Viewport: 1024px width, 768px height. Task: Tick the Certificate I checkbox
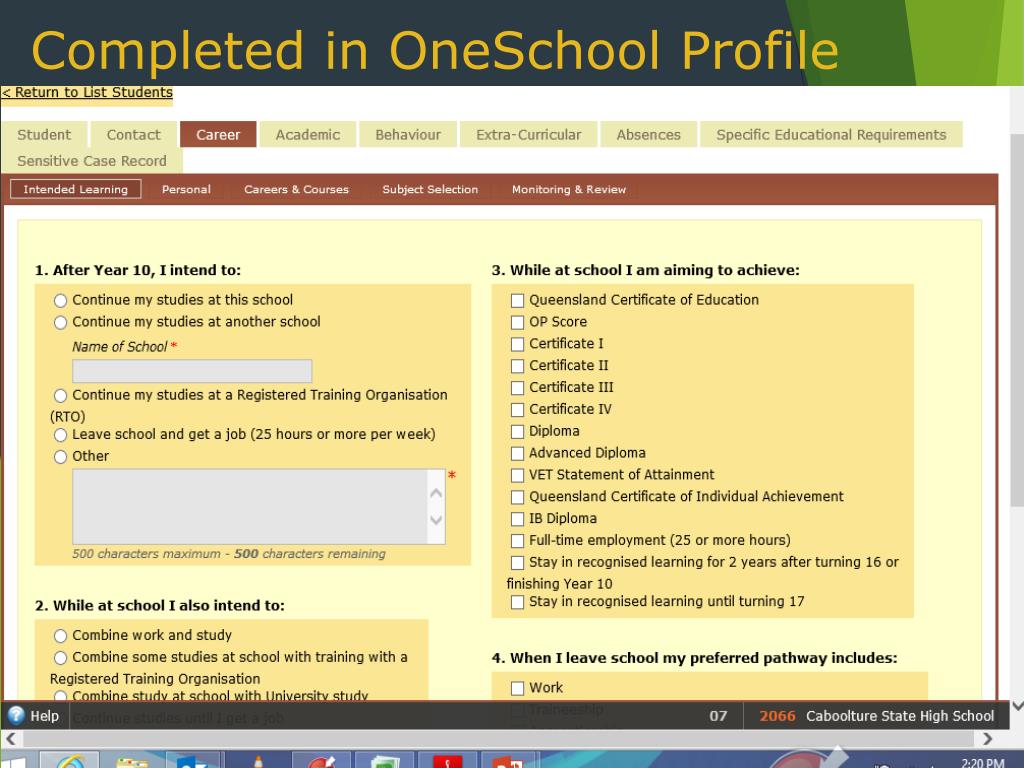pyautogui.click(x=517, y=344)
